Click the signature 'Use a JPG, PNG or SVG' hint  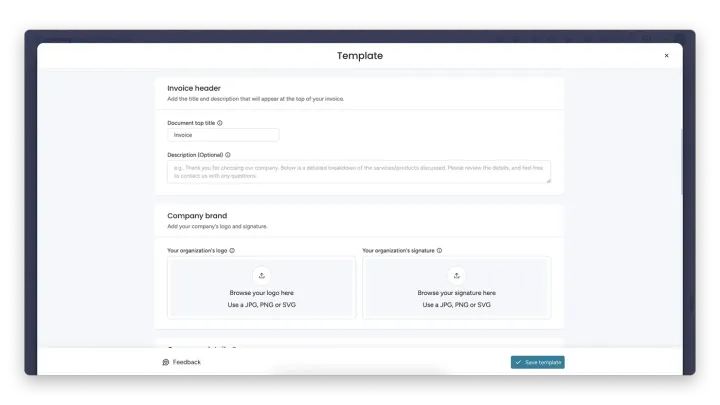457,305
